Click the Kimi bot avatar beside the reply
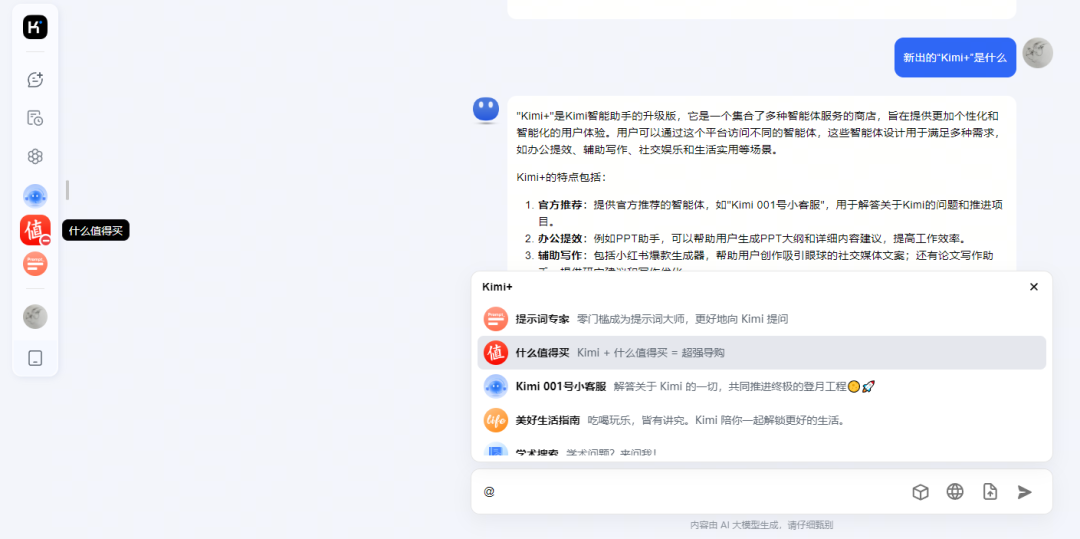 tap(486, 110)
